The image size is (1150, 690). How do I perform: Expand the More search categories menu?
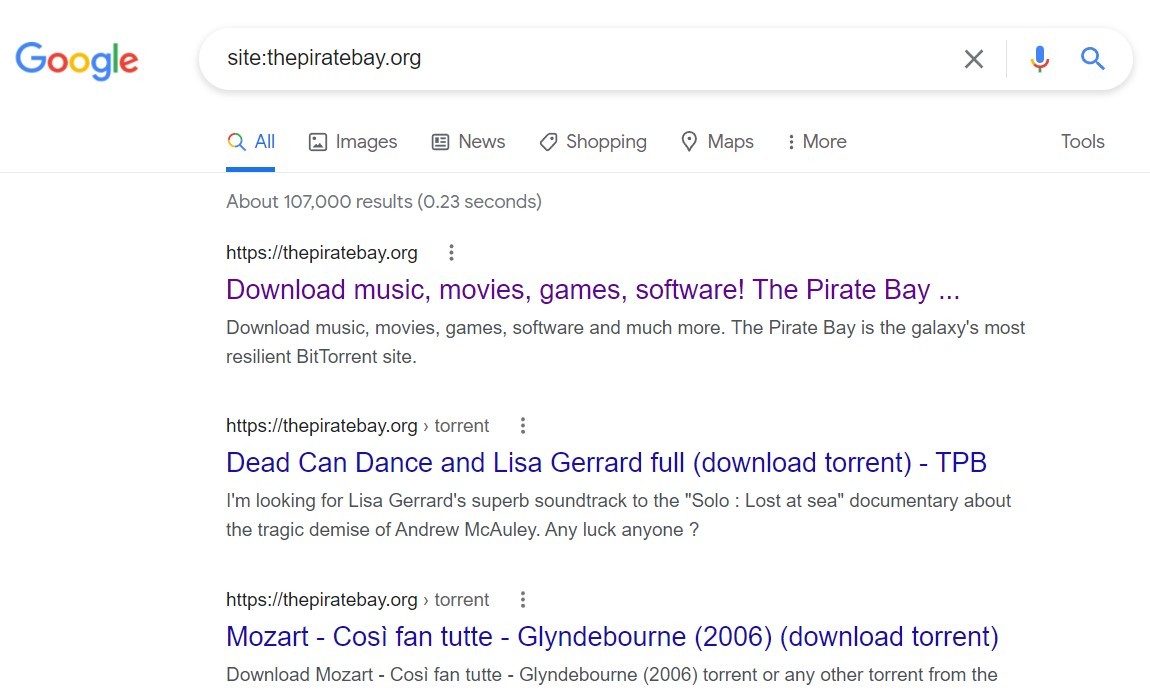click(x=816, y=142)
